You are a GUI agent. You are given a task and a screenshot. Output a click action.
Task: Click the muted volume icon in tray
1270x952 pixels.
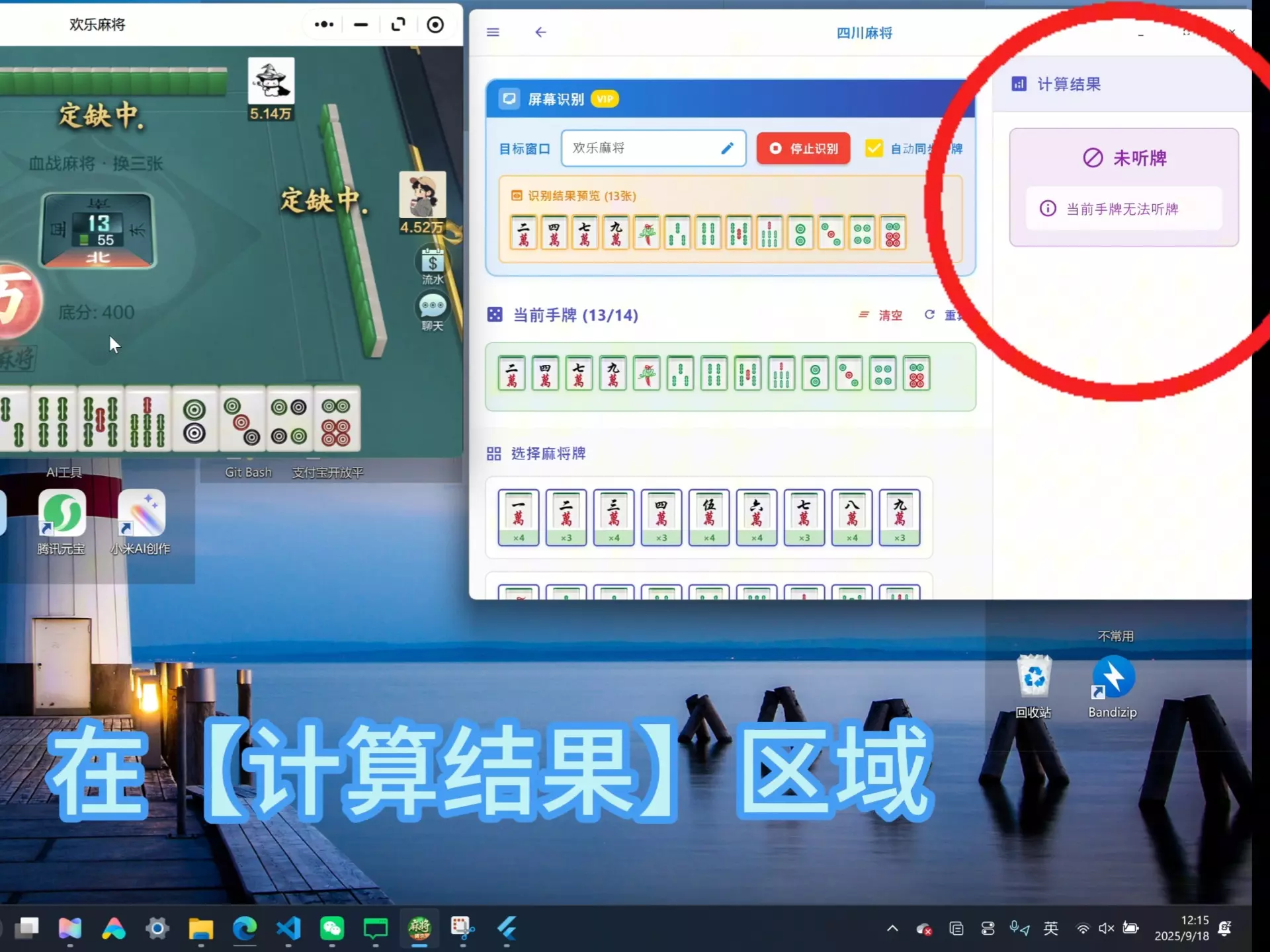(1106, 928)
